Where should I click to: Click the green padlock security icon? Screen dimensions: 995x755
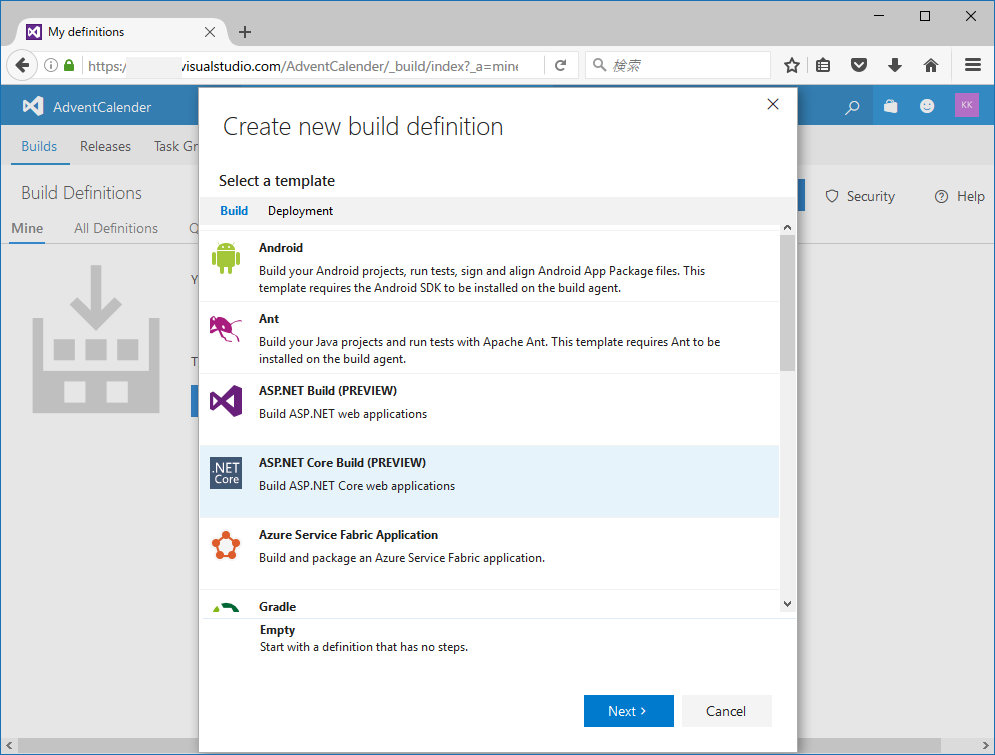pyautogui.click(x=69, y=65)
